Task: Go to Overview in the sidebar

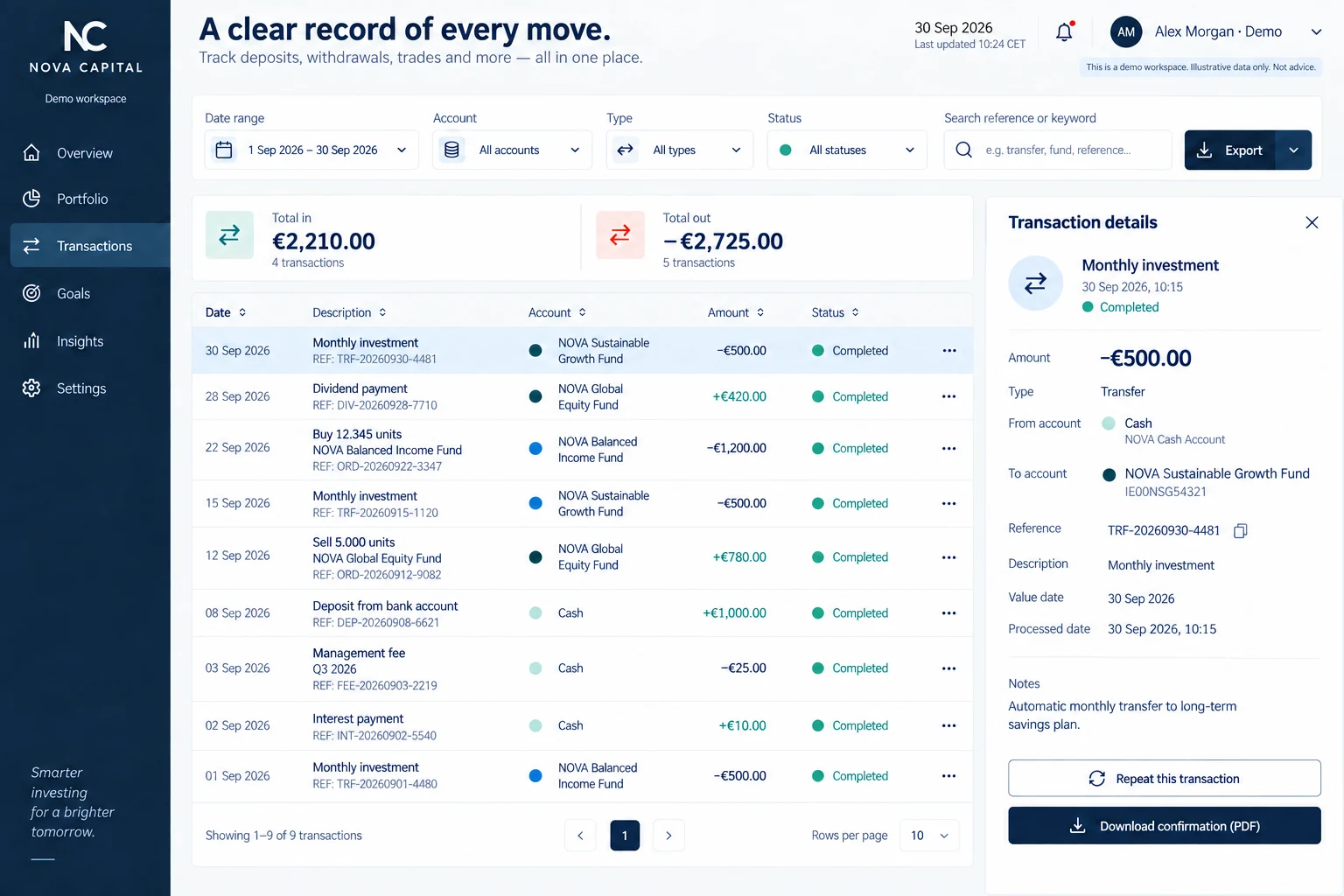Action: [x=85, y=153]
